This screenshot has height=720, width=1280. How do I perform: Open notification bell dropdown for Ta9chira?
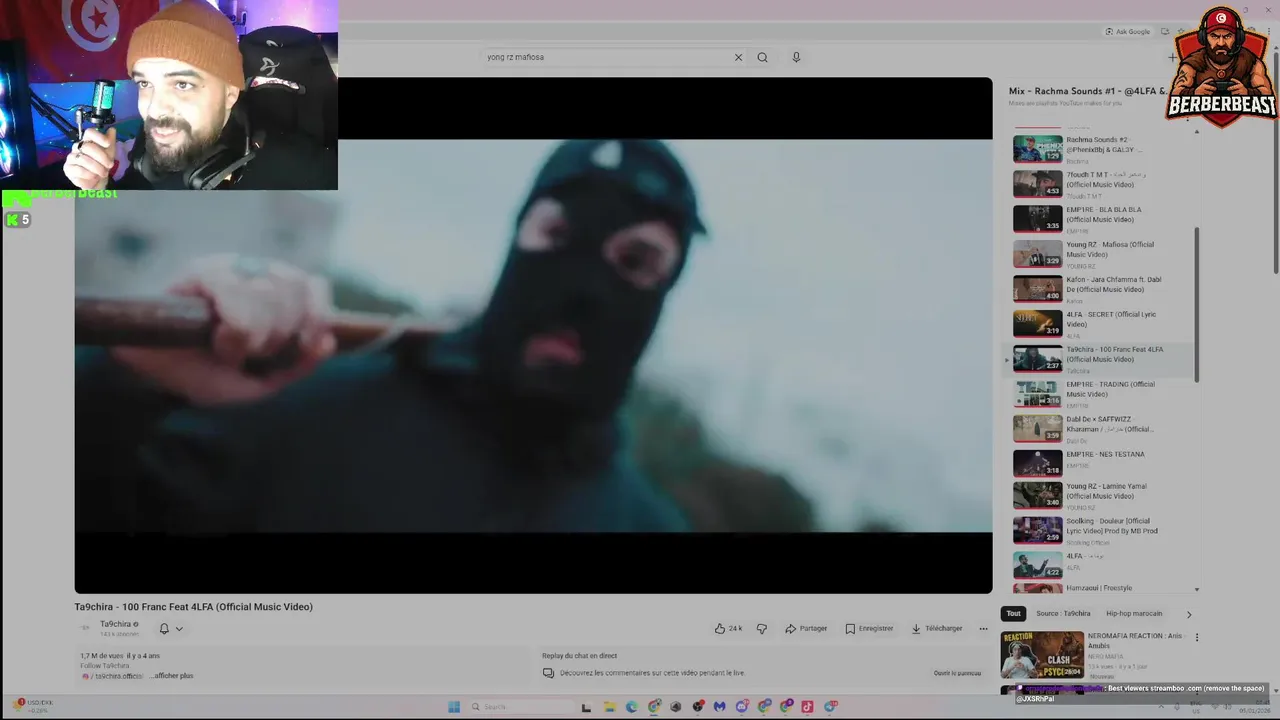[x=171, y=629]
